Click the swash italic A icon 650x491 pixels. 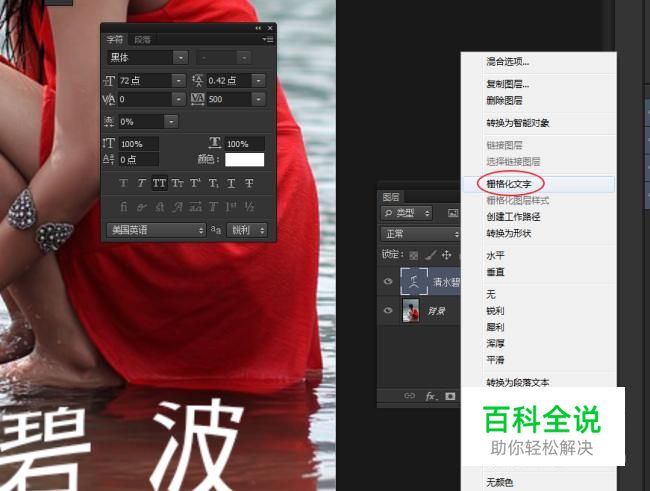coord(177,207)
